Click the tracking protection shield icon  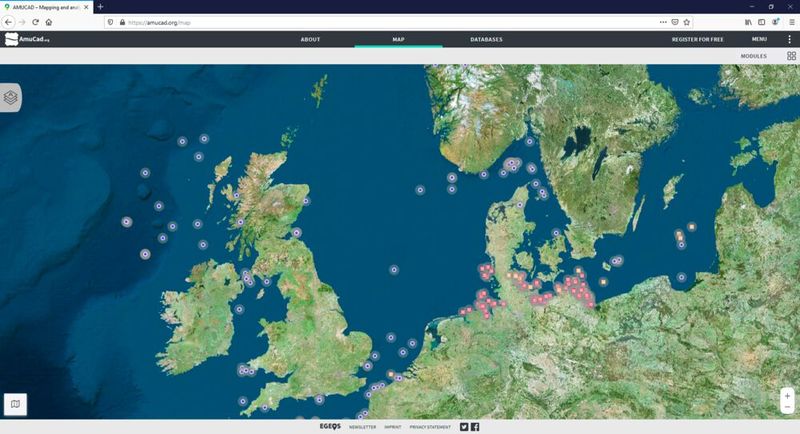click(x=110, y=22)
